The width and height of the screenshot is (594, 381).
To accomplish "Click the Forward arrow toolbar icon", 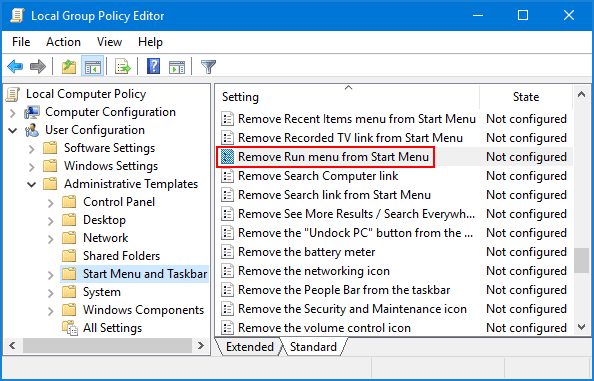I will tap(38, 67).
